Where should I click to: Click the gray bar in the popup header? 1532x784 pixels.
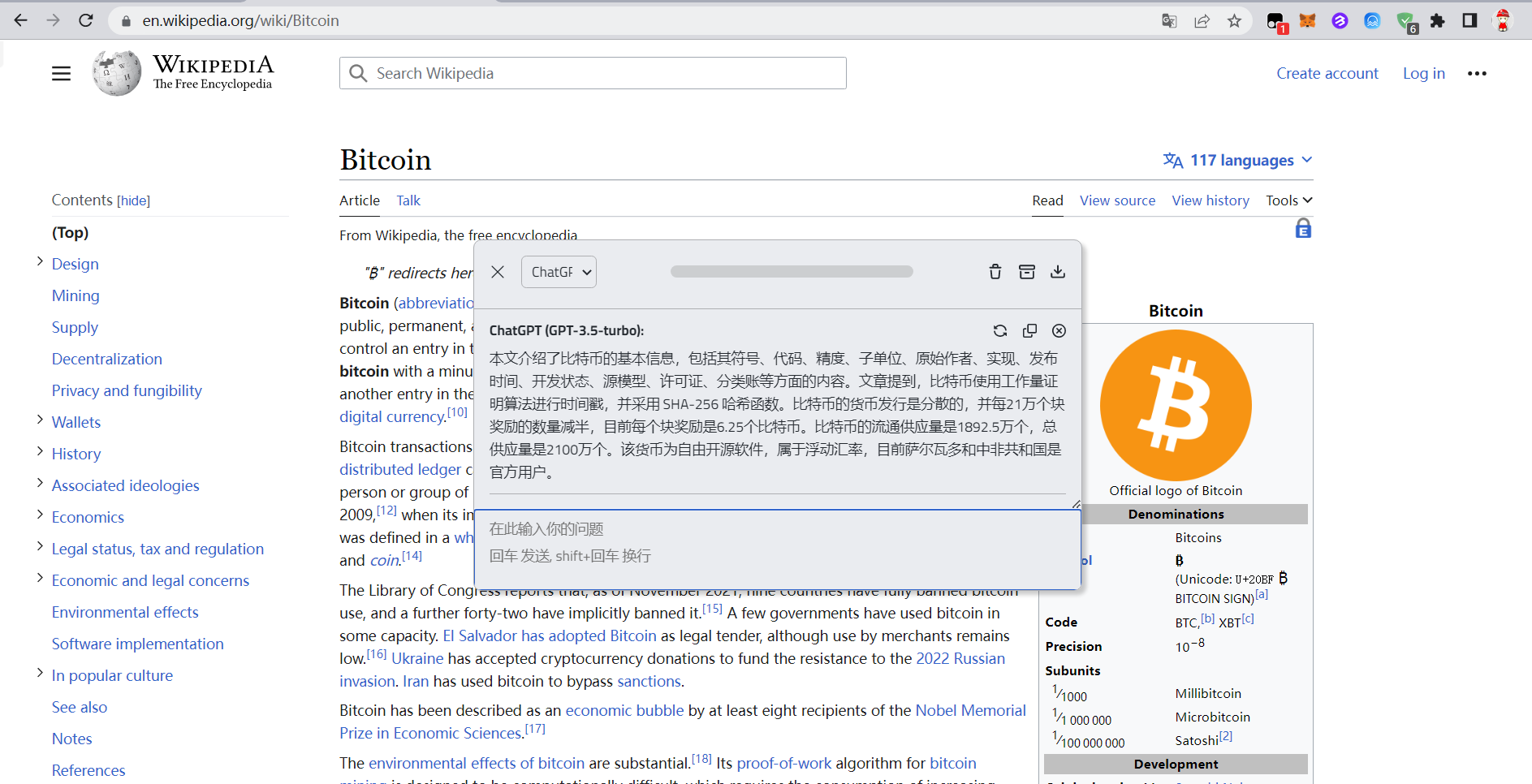coord(792,272)
